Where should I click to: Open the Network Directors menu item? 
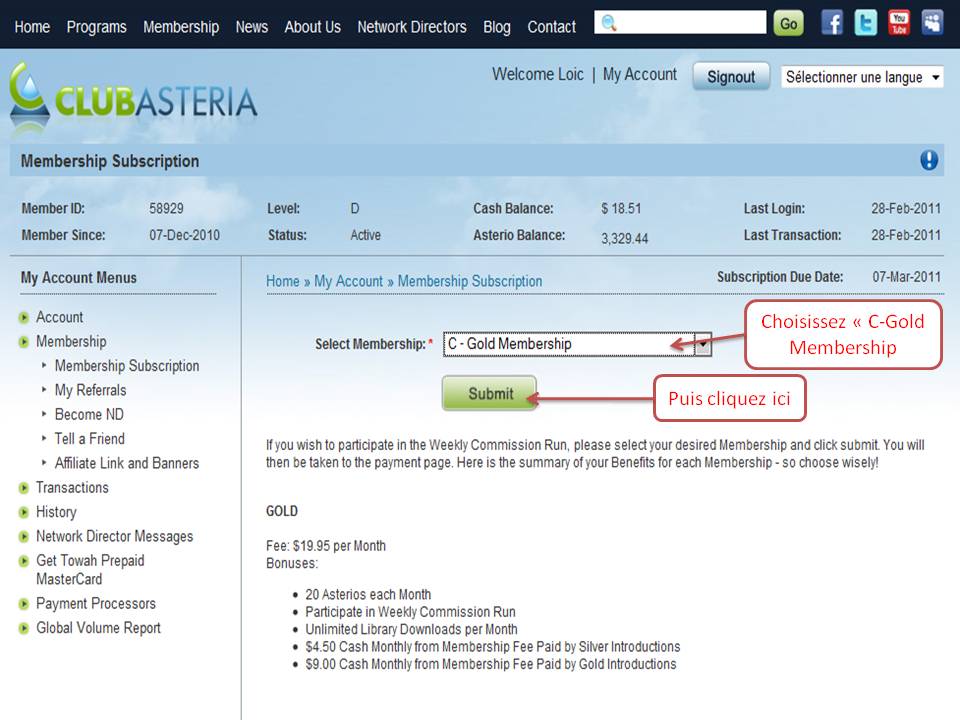coord(412,27)
